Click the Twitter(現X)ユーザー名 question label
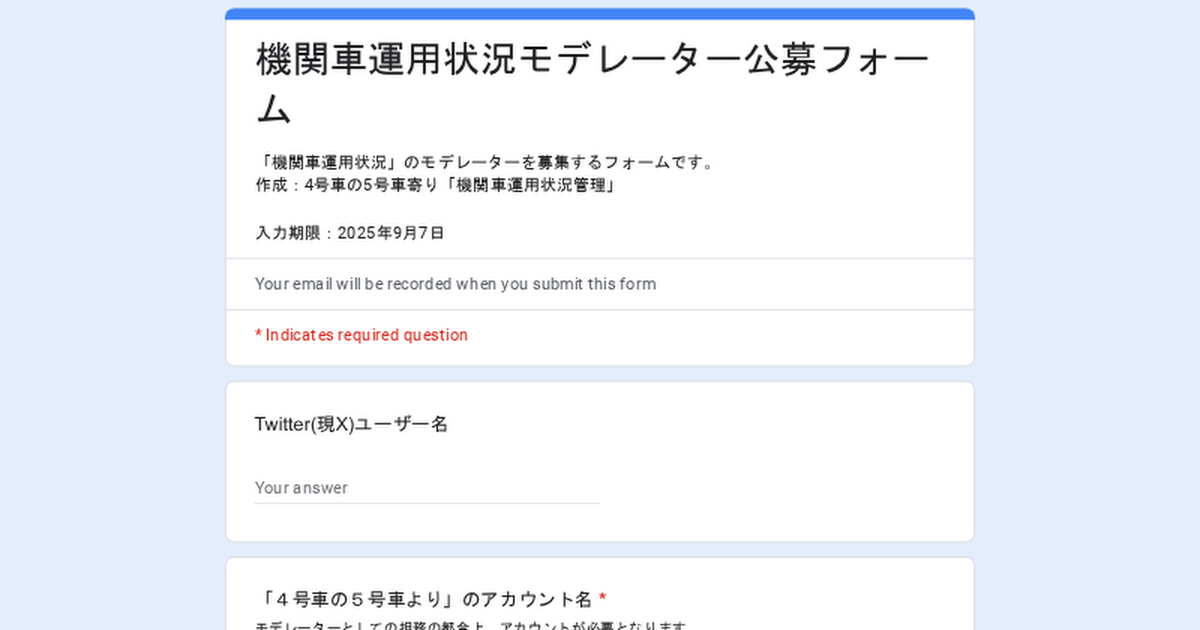The height and width of the screenshot is (630, 1200). pos(351,424)
